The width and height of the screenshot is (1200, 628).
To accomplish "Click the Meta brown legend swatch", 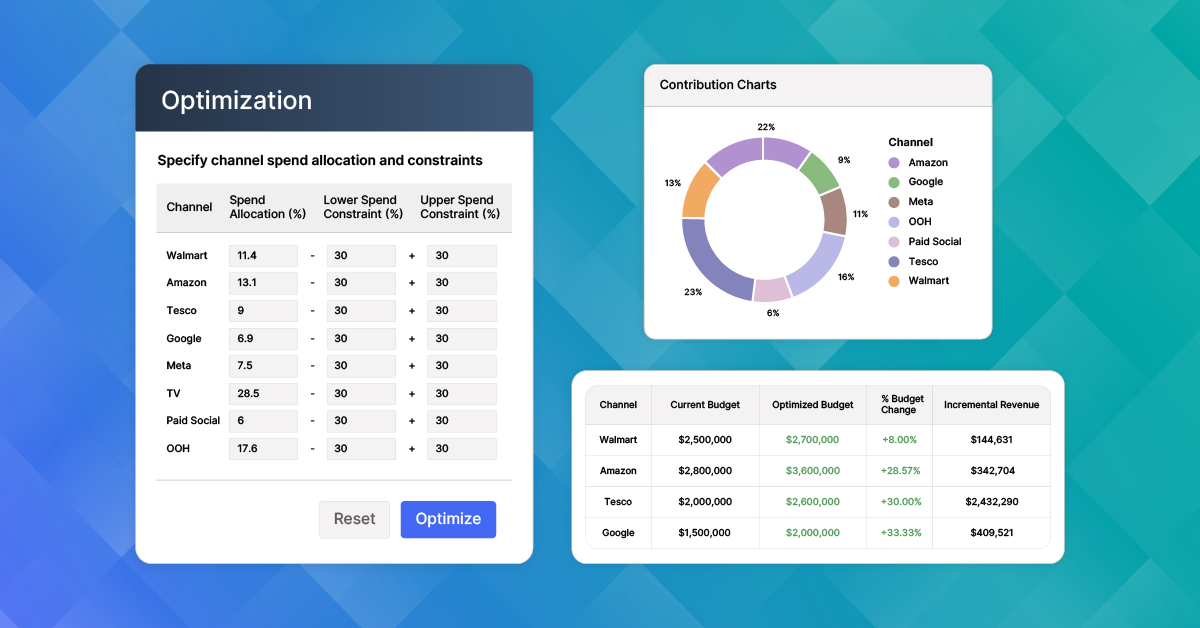I will [894, 202].
